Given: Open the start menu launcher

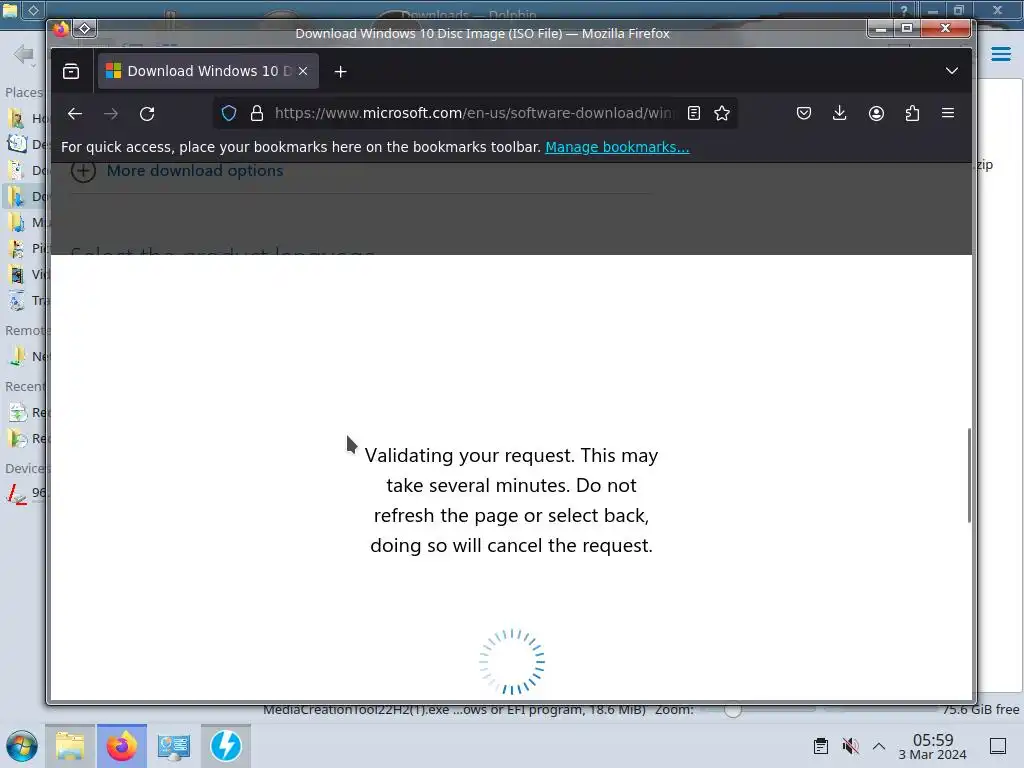Looking at the screenshot, I should pyautogui.click(x=22, y=746).
